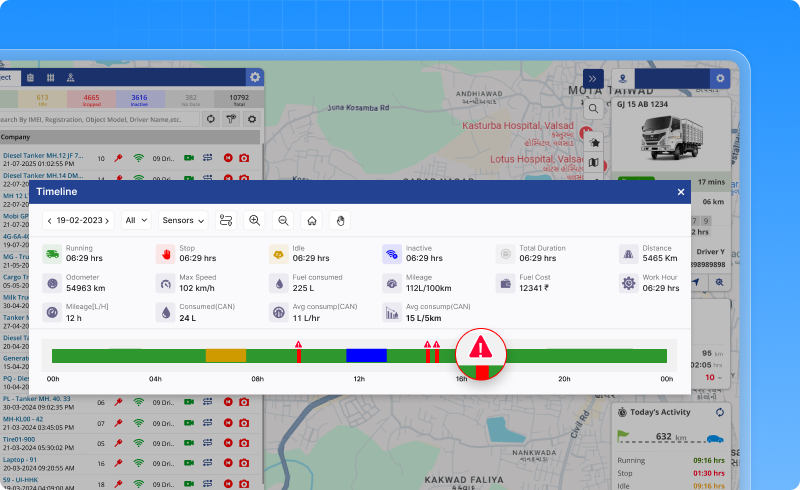Open map search magnifier tool
This screenshot has height=490, width=800.
click(x=593, y=109)
